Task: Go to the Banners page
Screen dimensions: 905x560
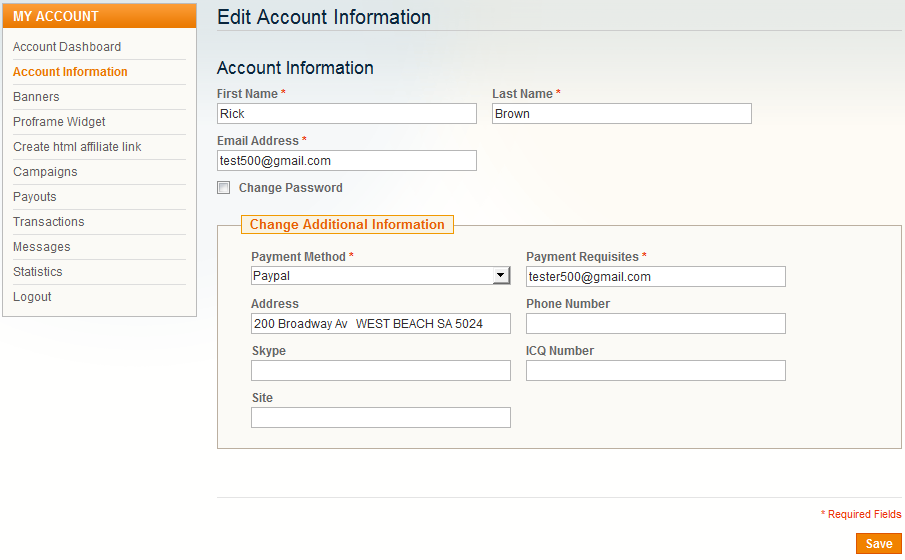Action: pyautogui.click(x=36, y=97)
